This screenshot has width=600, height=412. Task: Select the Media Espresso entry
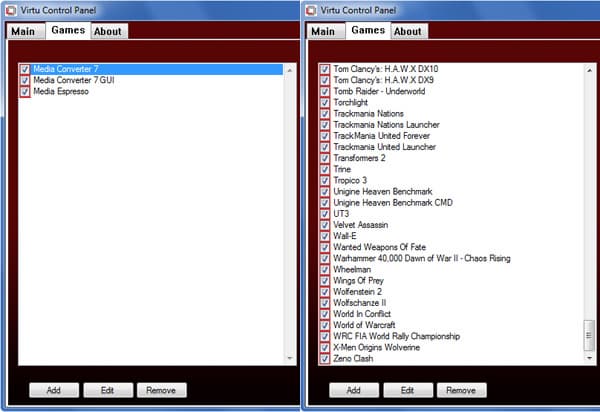[x=61, y=91]
